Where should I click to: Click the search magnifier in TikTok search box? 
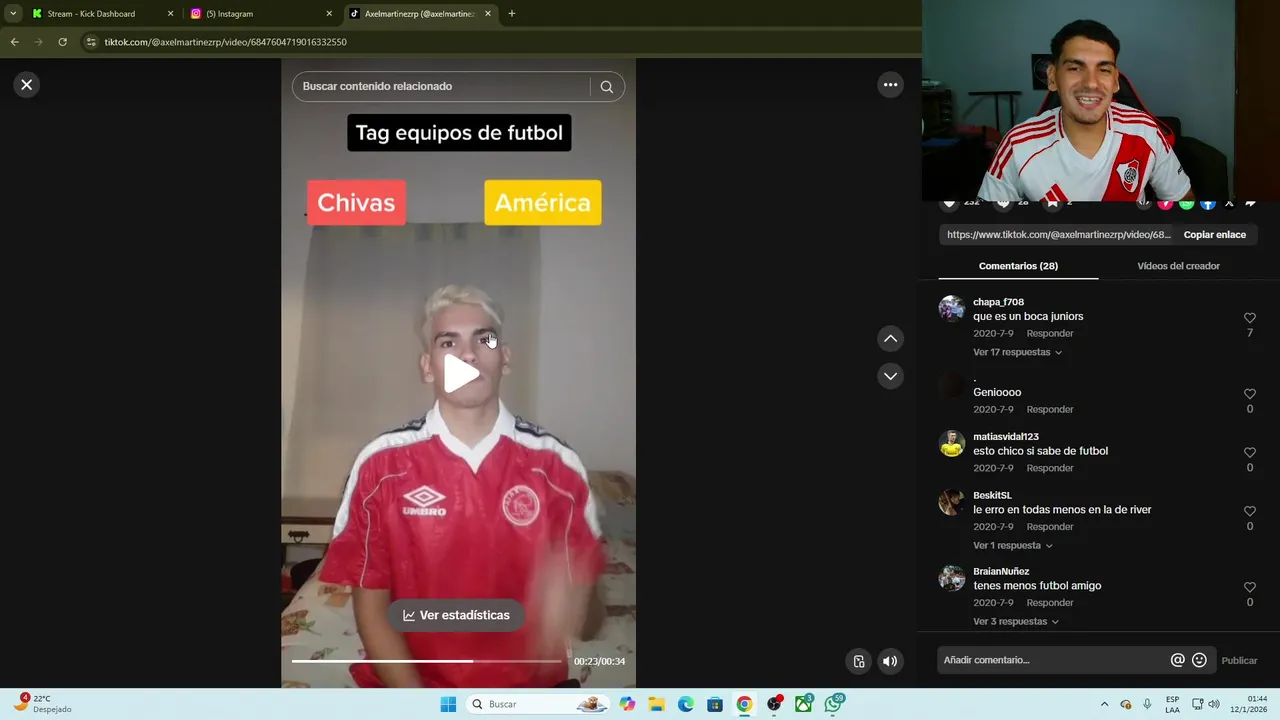606,87
